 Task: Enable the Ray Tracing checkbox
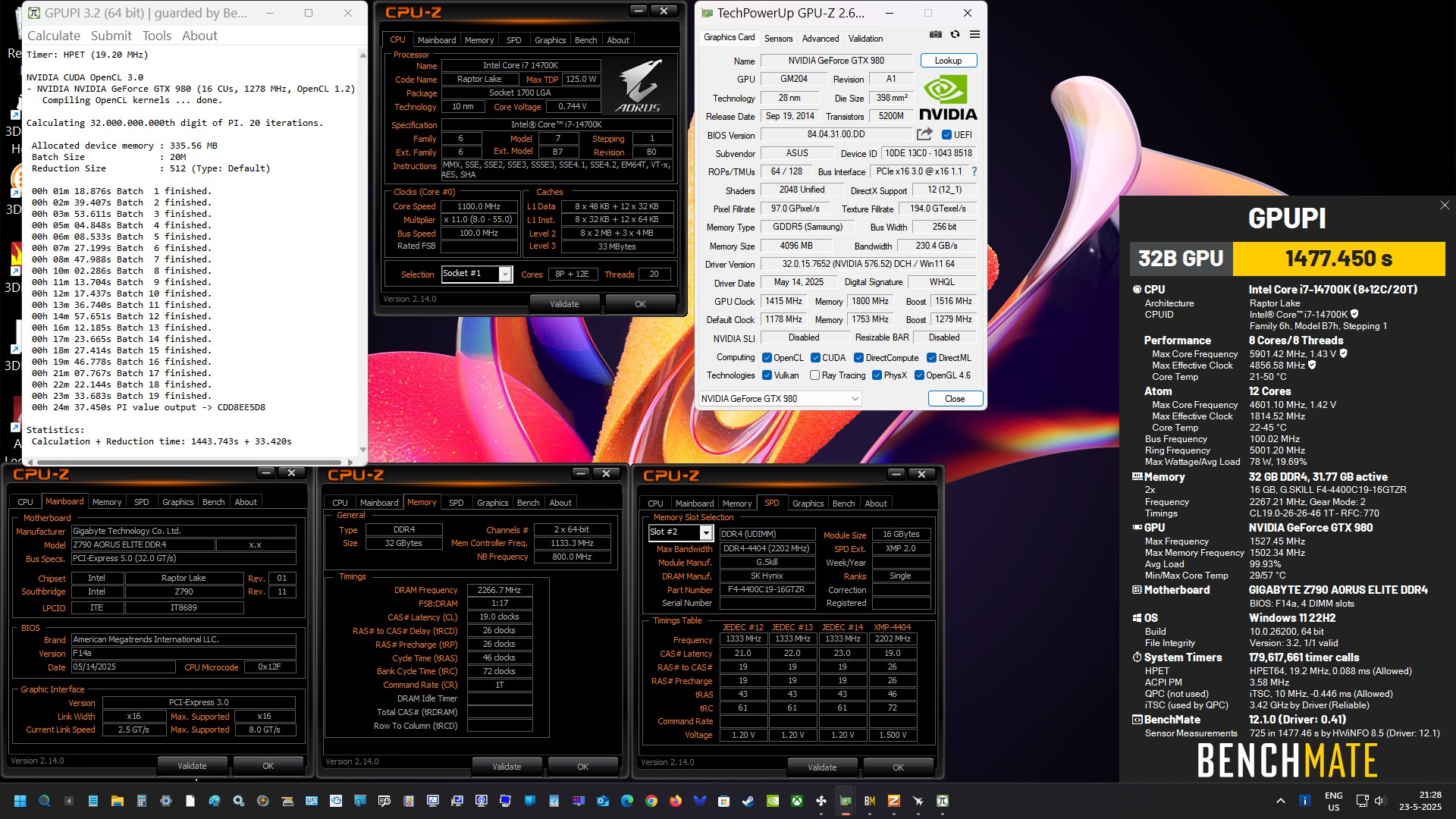point(814,375)
